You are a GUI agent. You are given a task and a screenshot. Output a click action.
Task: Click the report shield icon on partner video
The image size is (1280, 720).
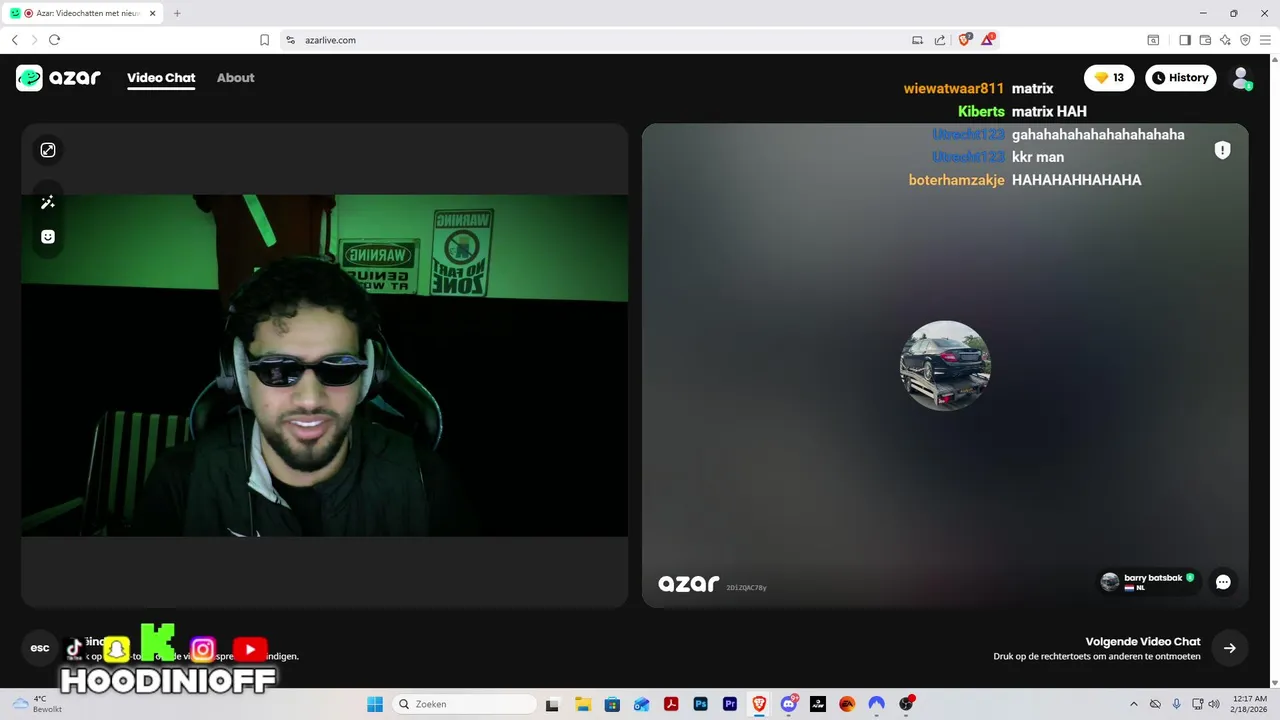click(x=1222, y=150)
